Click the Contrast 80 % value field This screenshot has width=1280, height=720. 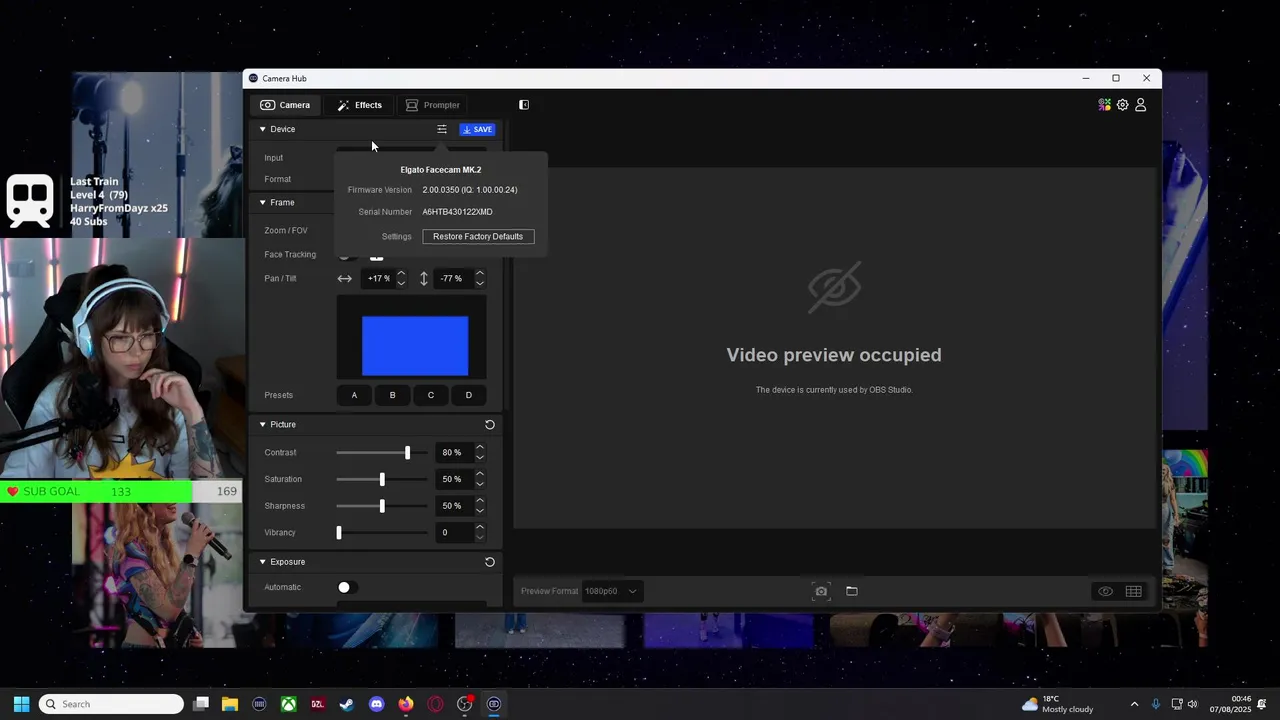click(x=452, y=453)
